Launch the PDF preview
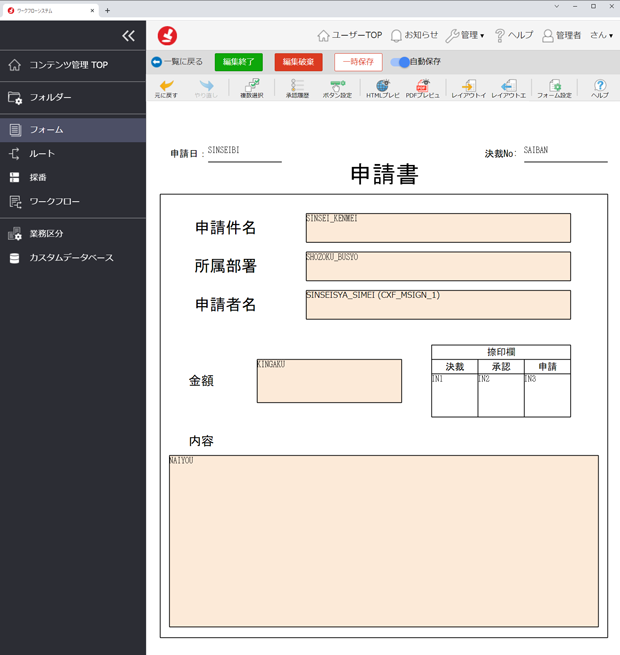The height and width of the screenshot is (655, 620). click(x=423, y=88)
